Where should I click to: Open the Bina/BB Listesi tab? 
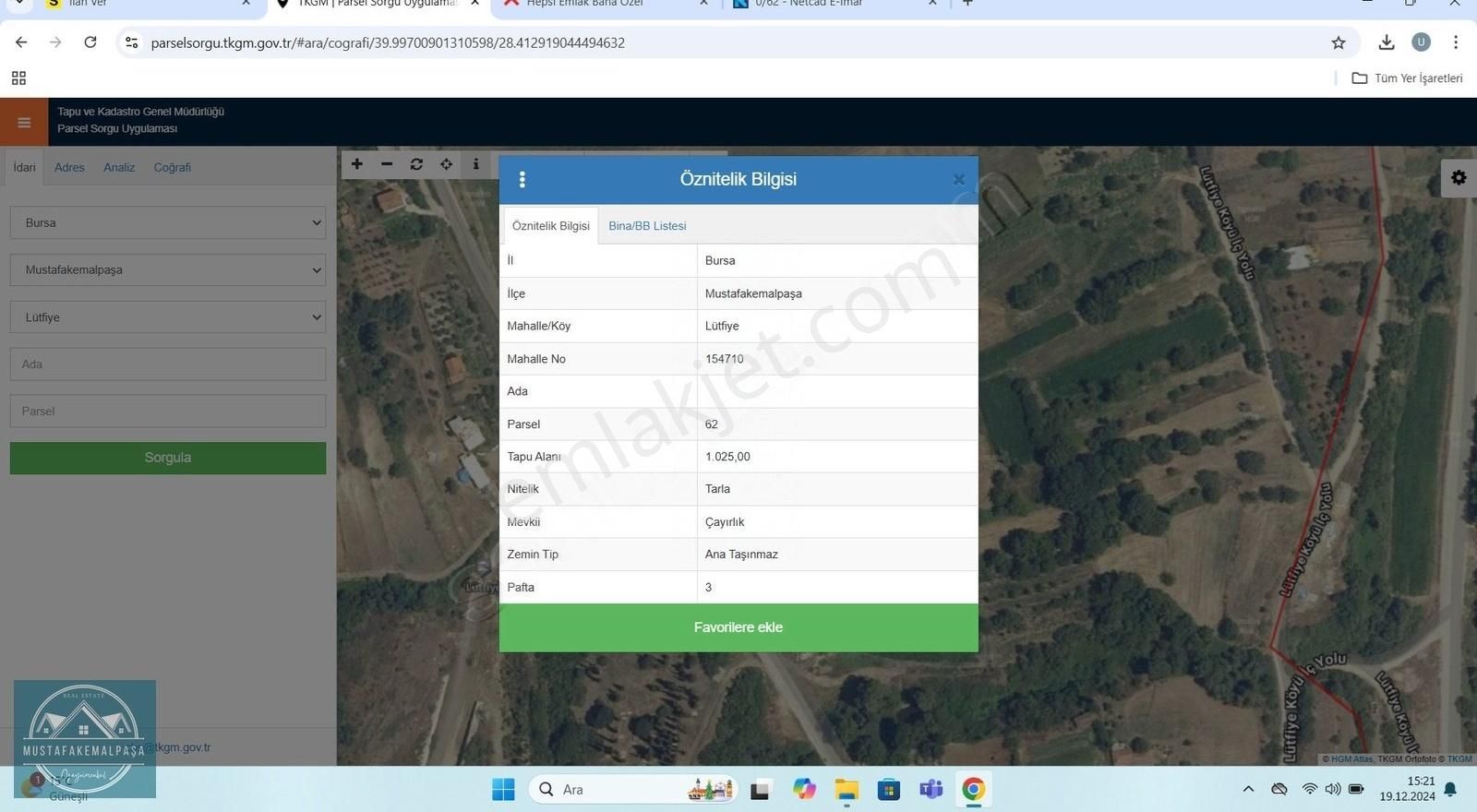(x=647, y=226)
